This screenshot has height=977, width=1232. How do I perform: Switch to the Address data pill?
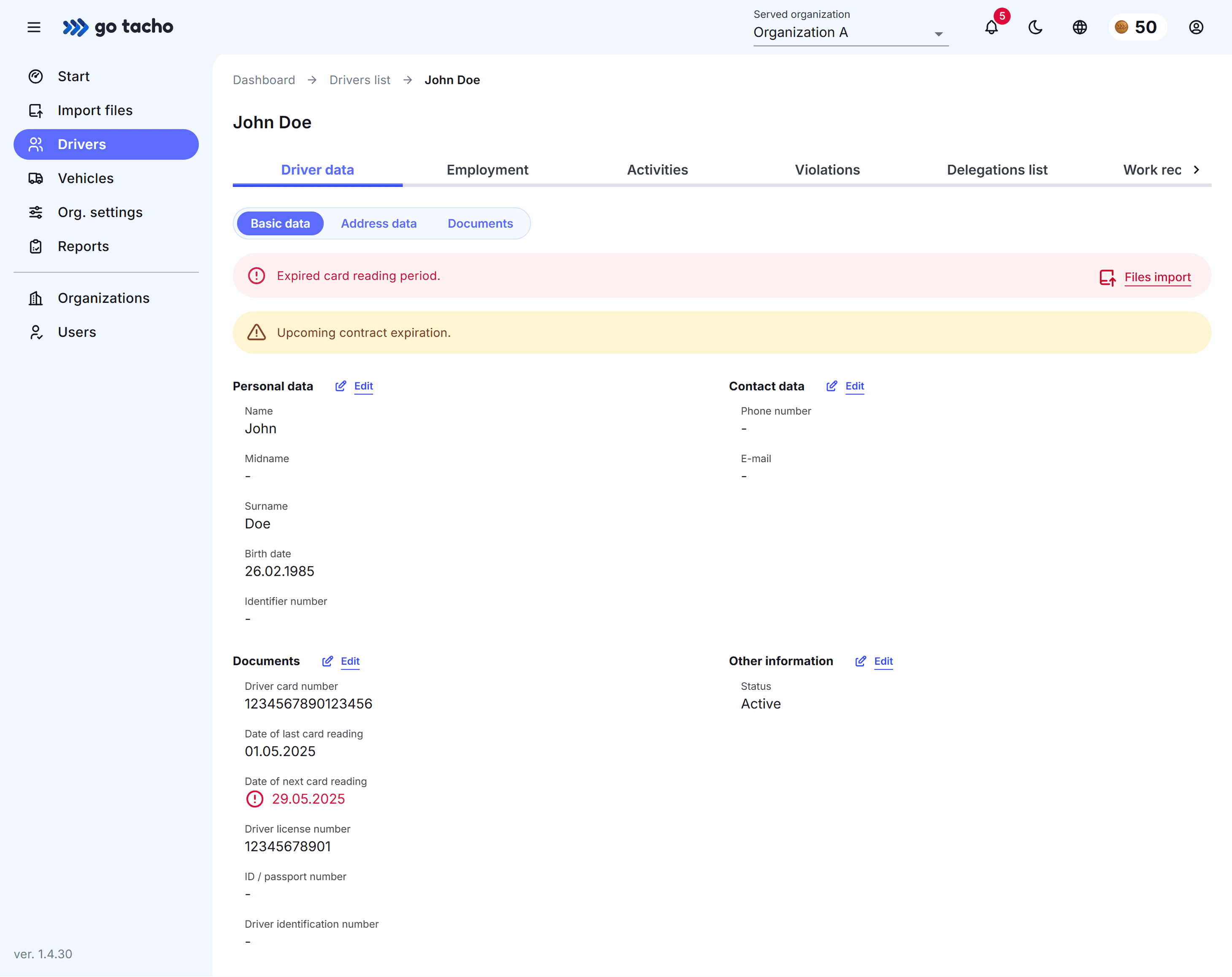[379, 224]
